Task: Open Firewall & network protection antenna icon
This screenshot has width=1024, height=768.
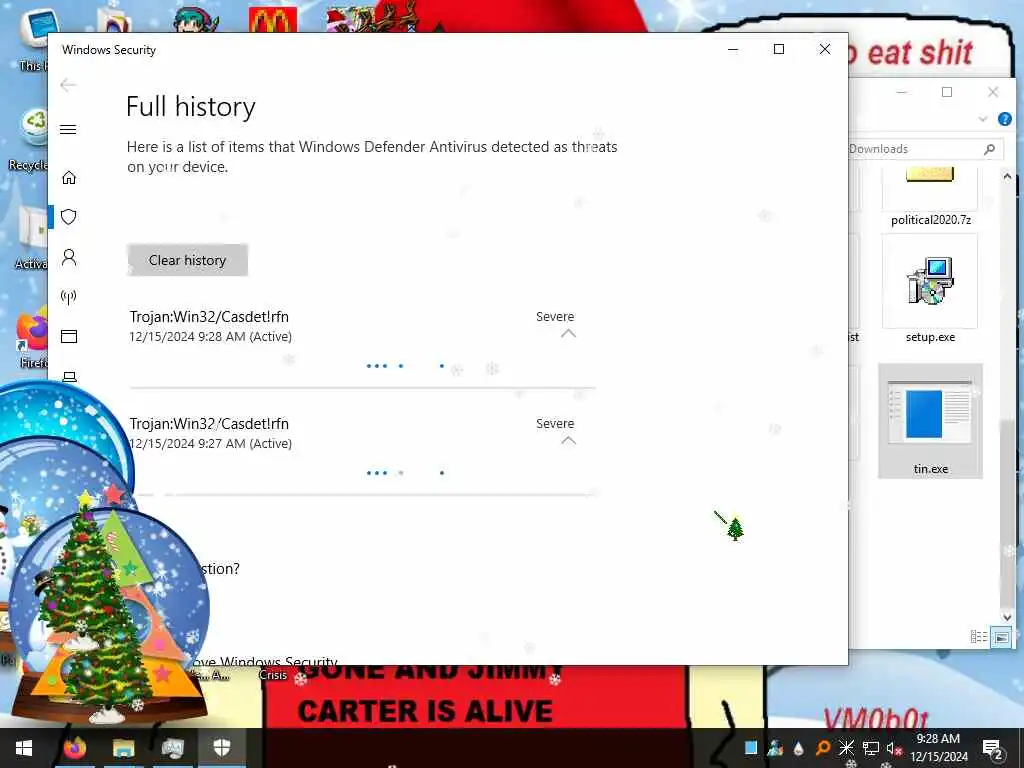Action: [69, 297]
